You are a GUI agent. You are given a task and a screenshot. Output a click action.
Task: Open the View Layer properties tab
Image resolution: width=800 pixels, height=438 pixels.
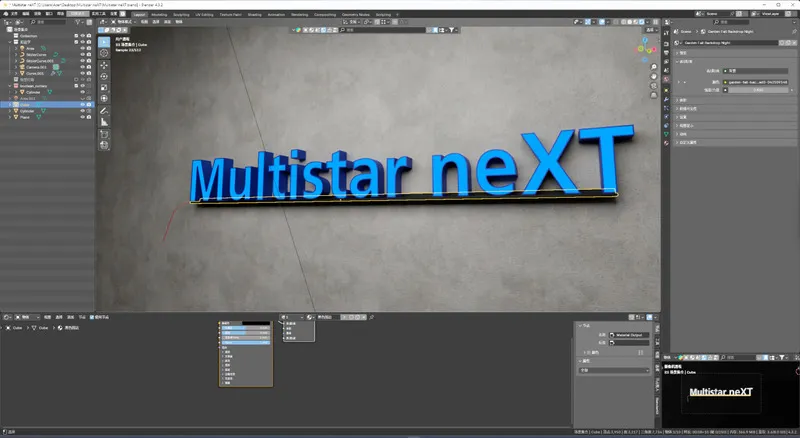point(666,62)
